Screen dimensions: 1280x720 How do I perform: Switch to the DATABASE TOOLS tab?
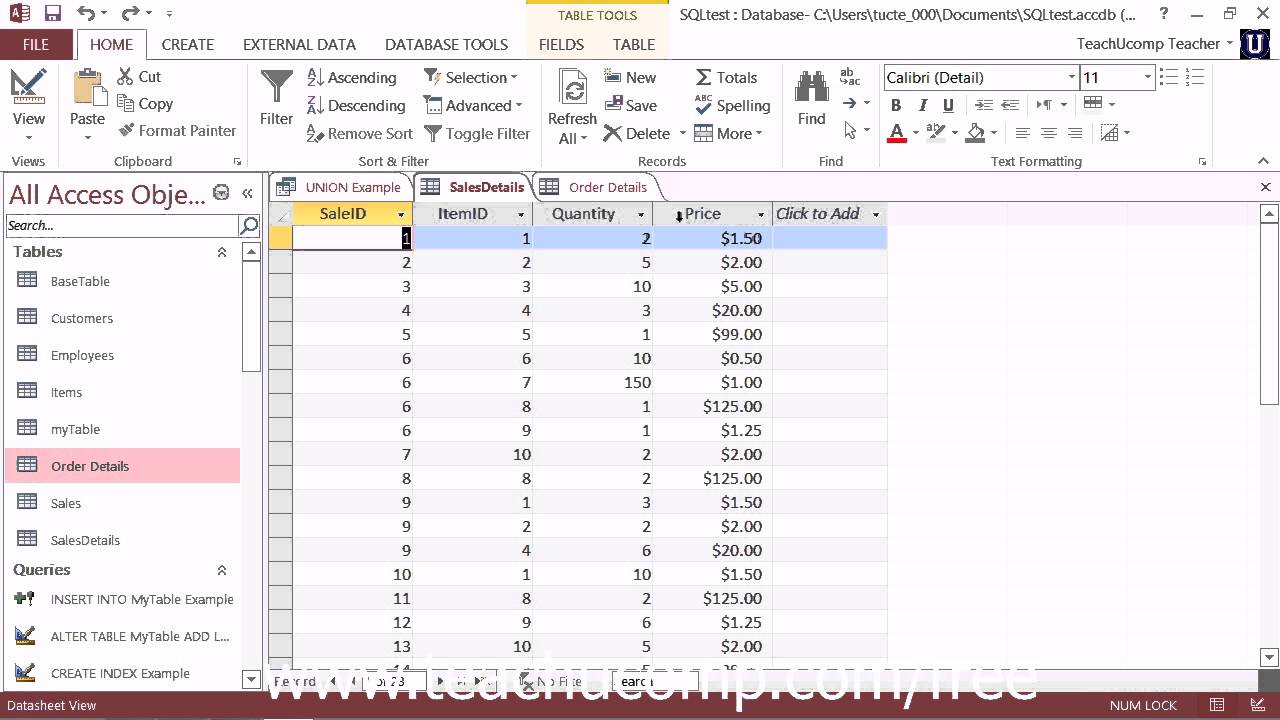[446, 44]
